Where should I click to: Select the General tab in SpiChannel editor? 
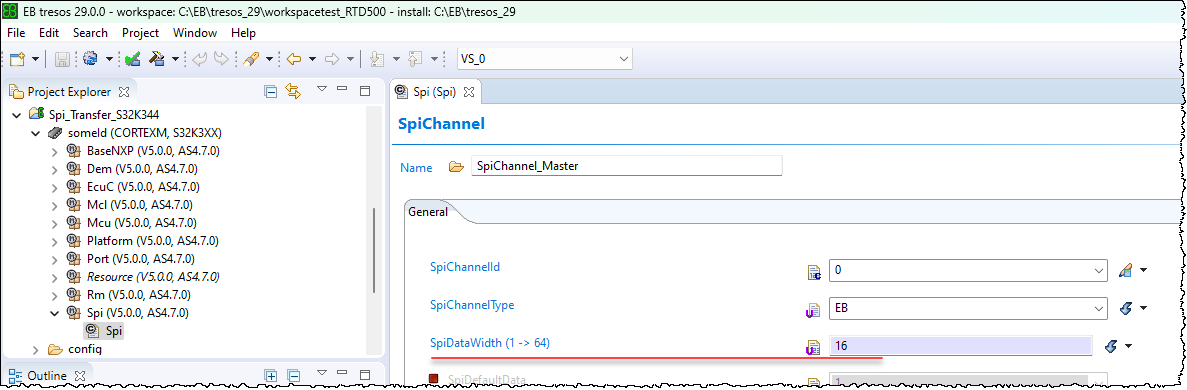pyautogui.click(x=428, y=212)
